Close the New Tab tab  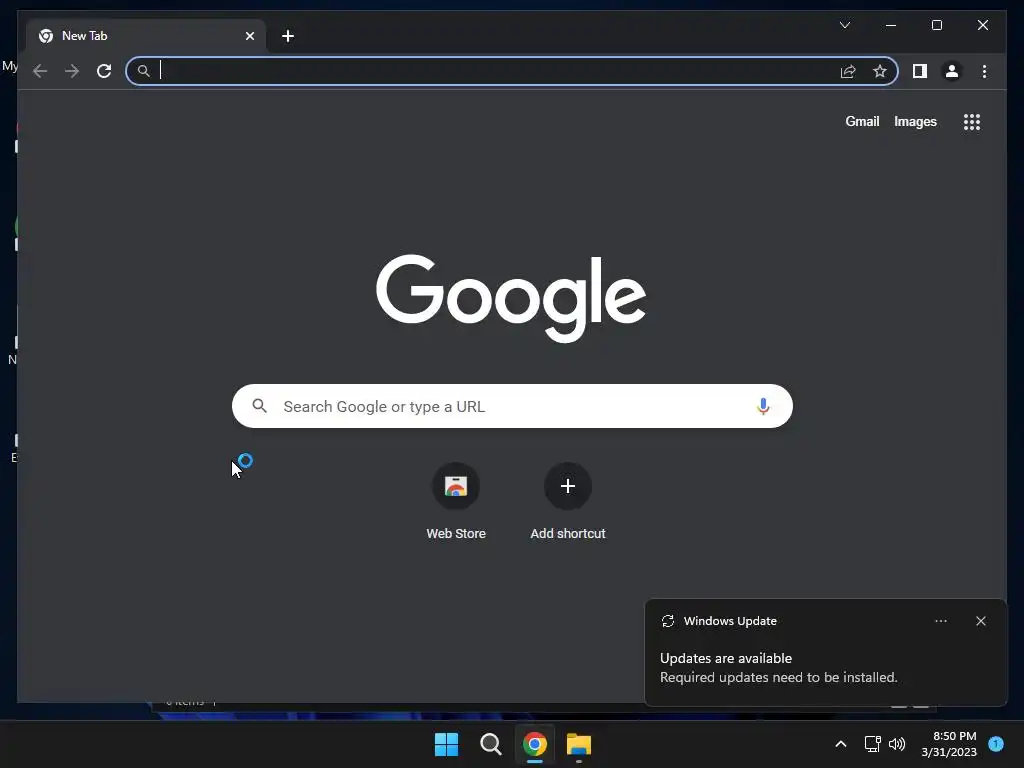point(249,36)
